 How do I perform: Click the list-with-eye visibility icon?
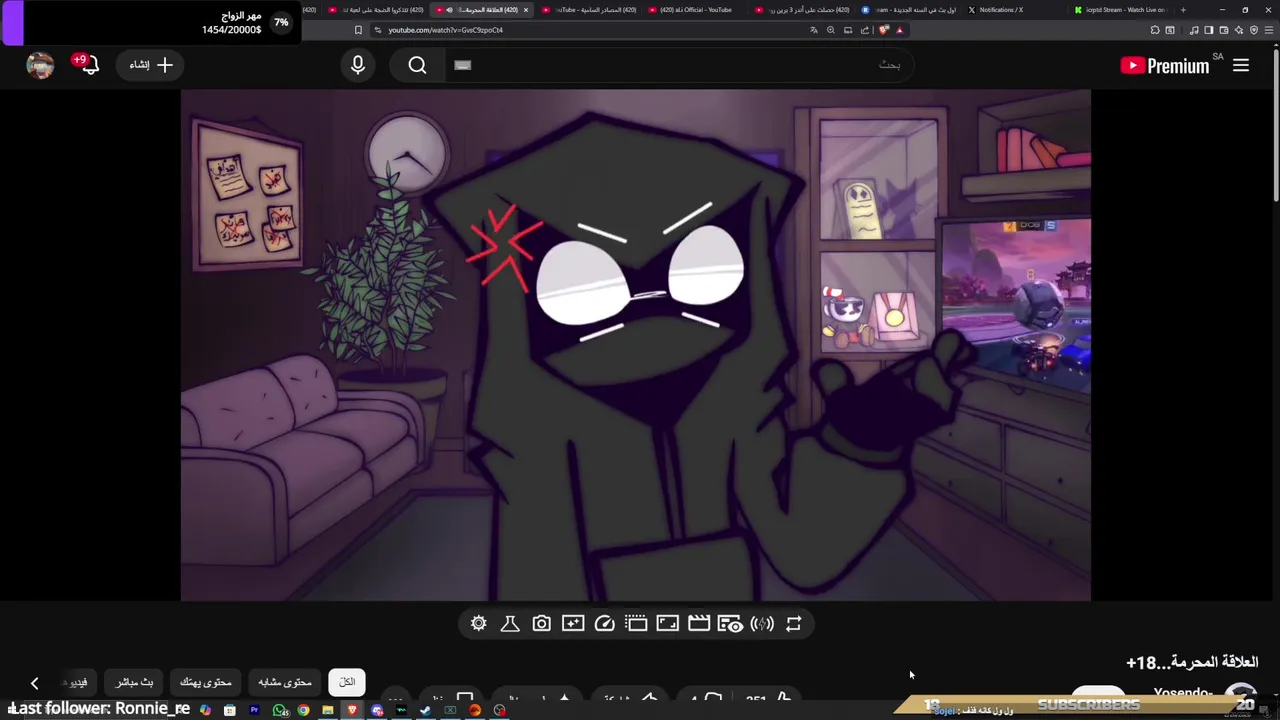[x=730, y=624]
